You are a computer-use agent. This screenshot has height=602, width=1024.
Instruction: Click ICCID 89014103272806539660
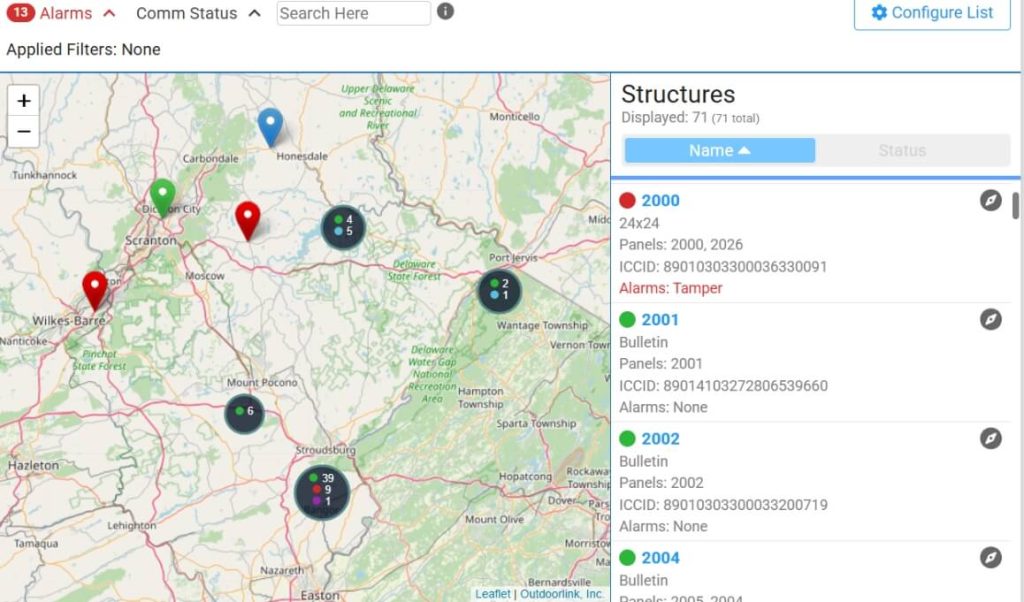(723, 385)
